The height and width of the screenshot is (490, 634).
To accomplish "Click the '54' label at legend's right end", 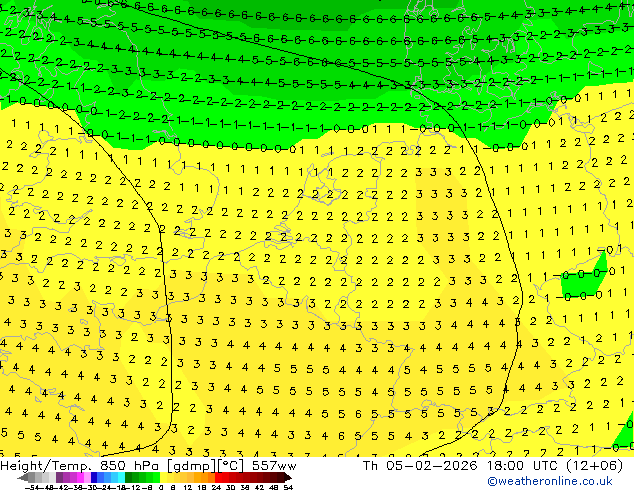I will [x=287, y=487].
